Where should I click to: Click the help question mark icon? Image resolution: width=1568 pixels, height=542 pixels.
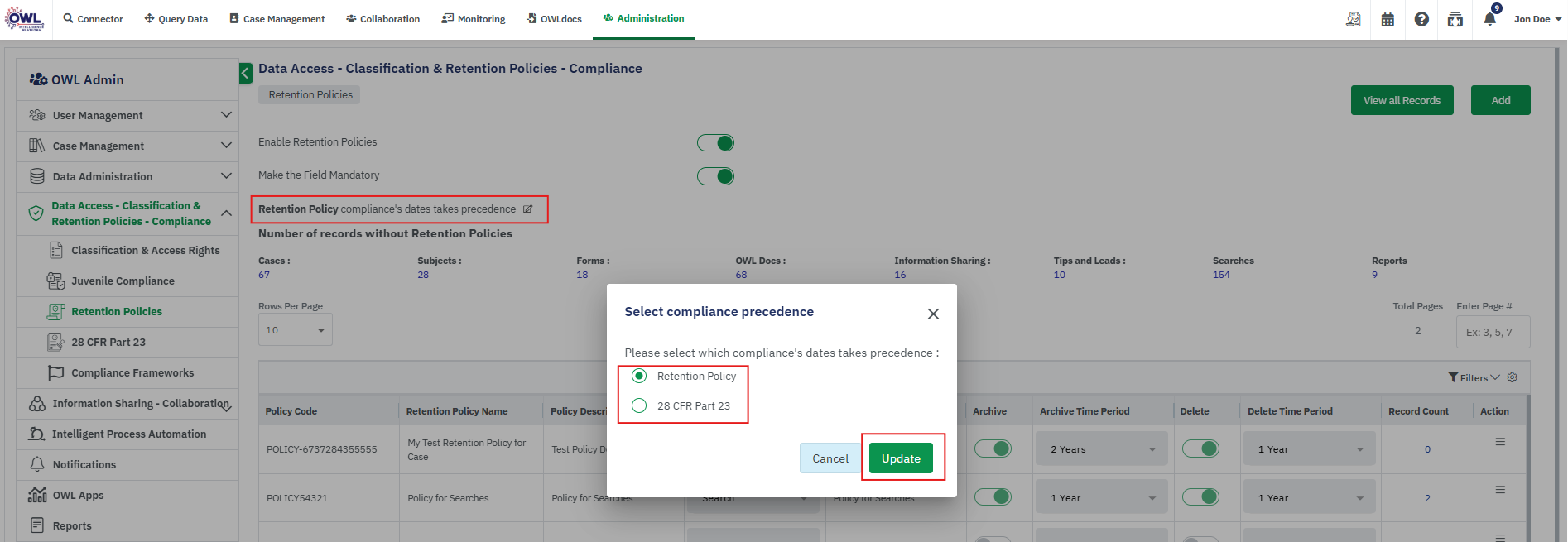pyautogui.click(x=1421, y=19)
